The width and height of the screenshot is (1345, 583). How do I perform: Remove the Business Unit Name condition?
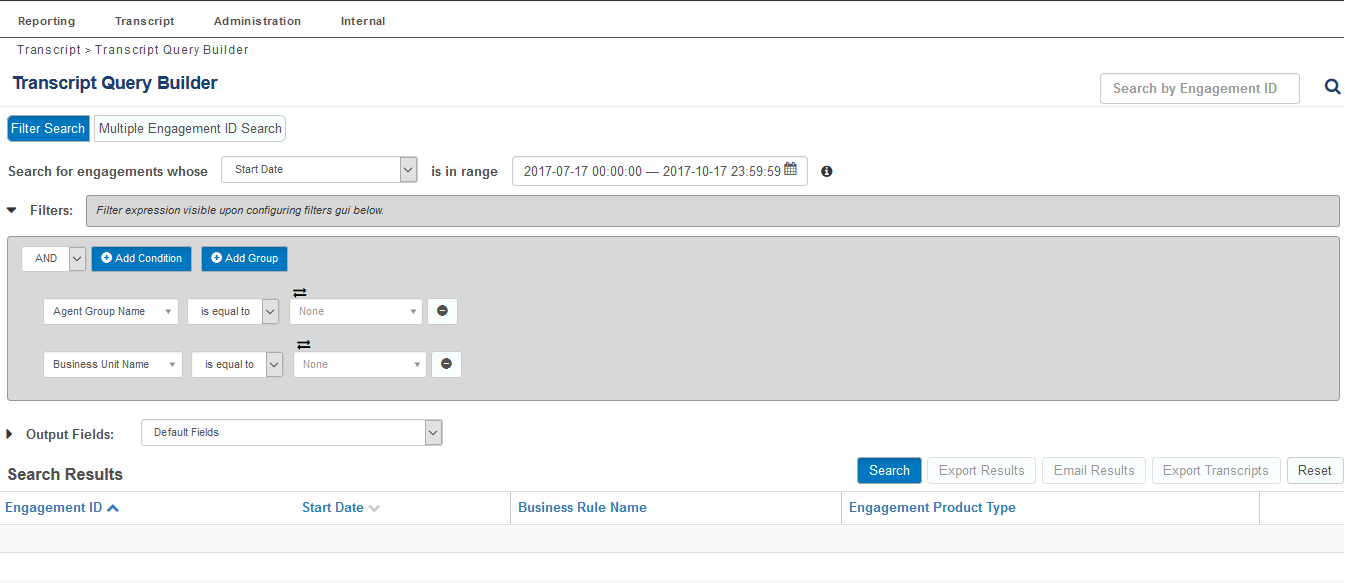[446, 364]
